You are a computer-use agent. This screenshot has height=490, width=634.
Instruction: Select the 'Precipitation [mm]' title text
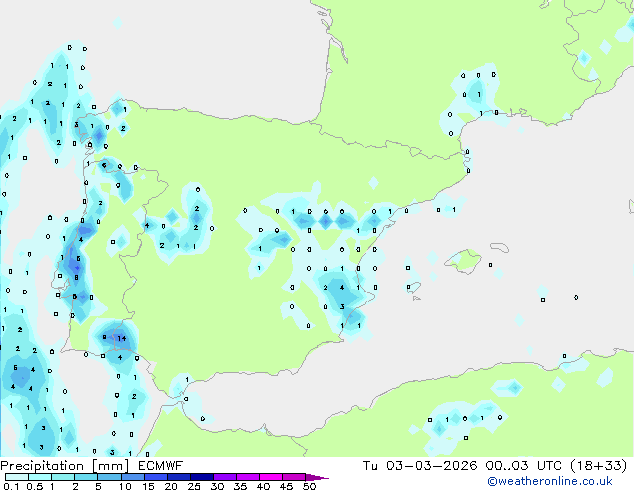point(65,466)
